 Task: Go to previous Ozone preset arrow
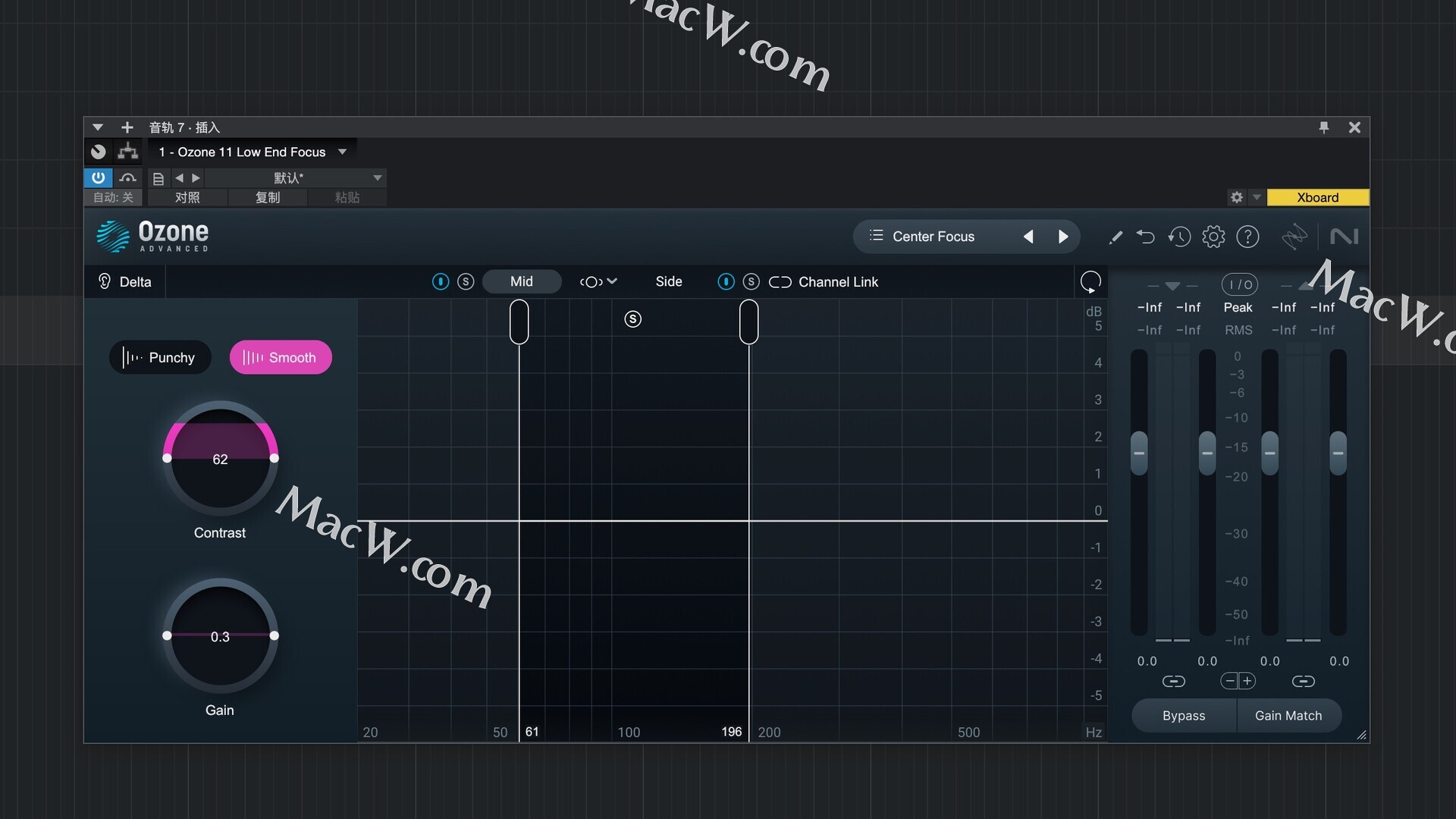1028,237
